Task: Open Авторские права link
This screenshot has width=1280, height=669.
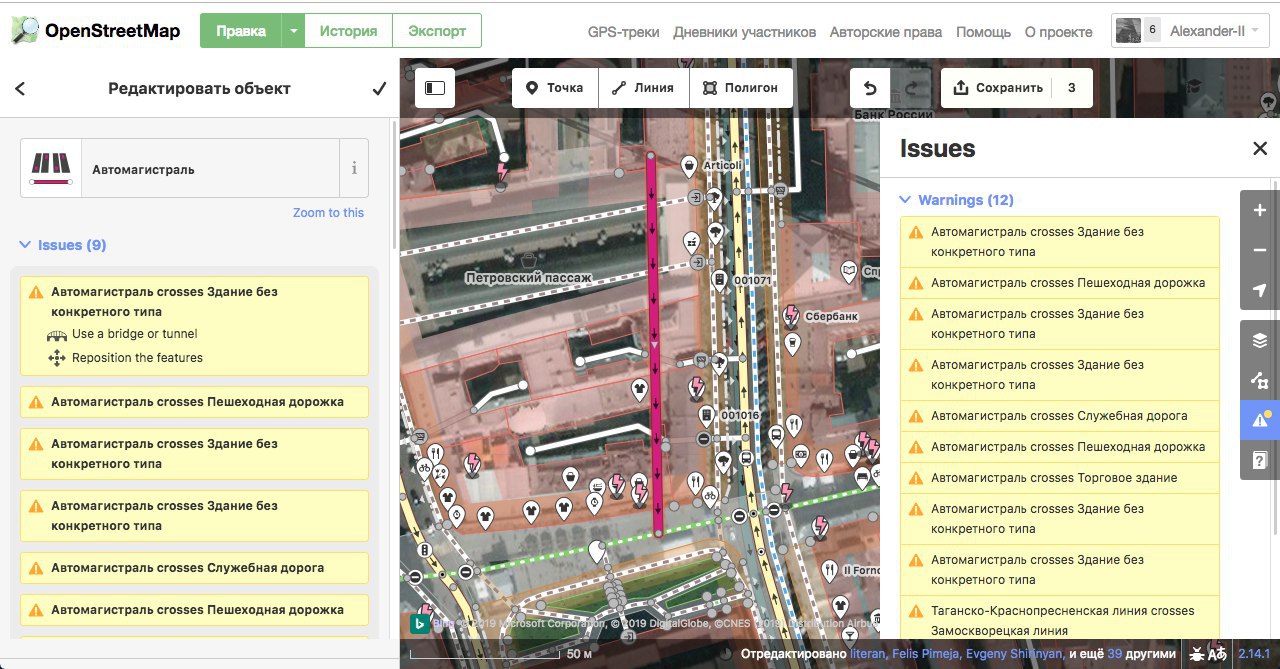Action: coord(885,32)
